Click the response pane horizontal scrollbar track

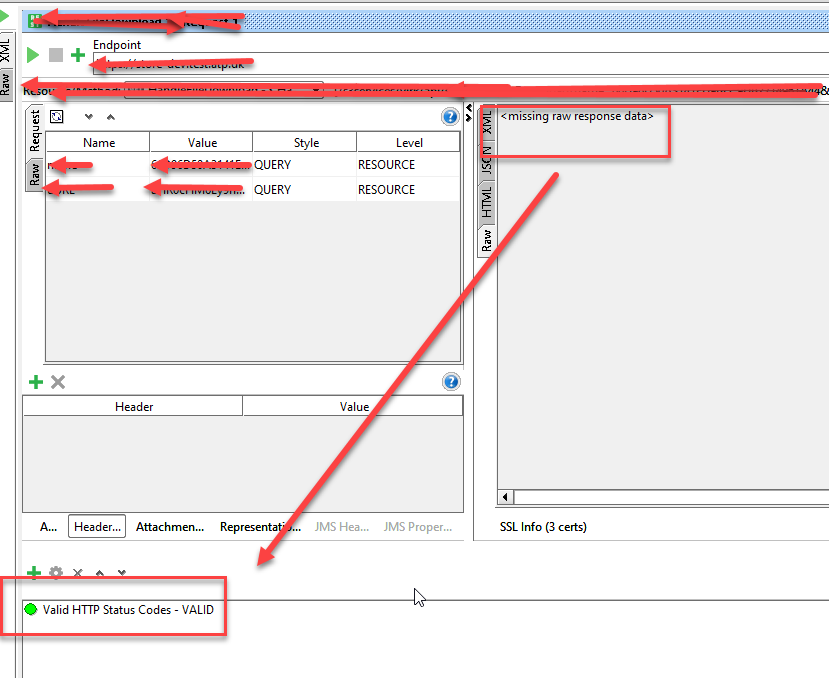(671, 497)
